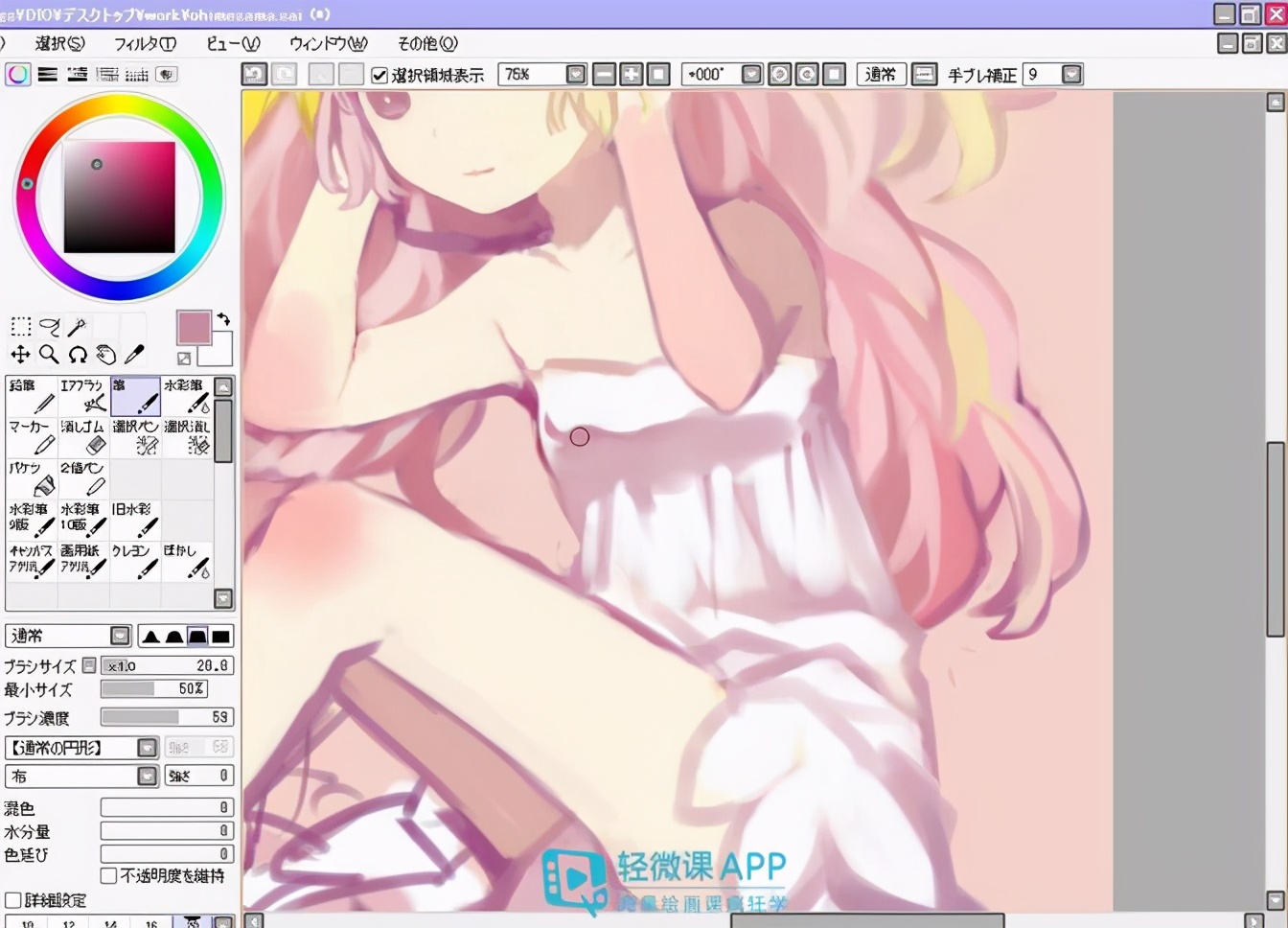Rotate canvas counterclockwise button
The width and height of the screenshot is (1288, 928).
780,75
